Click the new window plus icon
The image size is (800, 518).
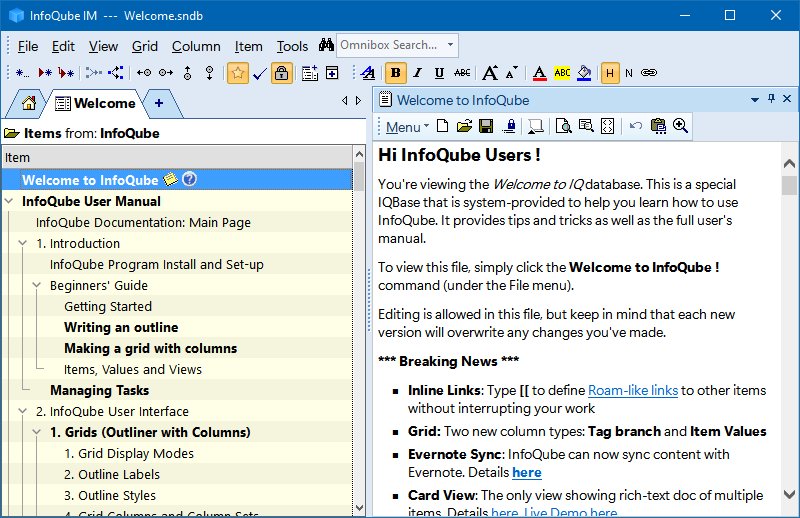(332, 73)
